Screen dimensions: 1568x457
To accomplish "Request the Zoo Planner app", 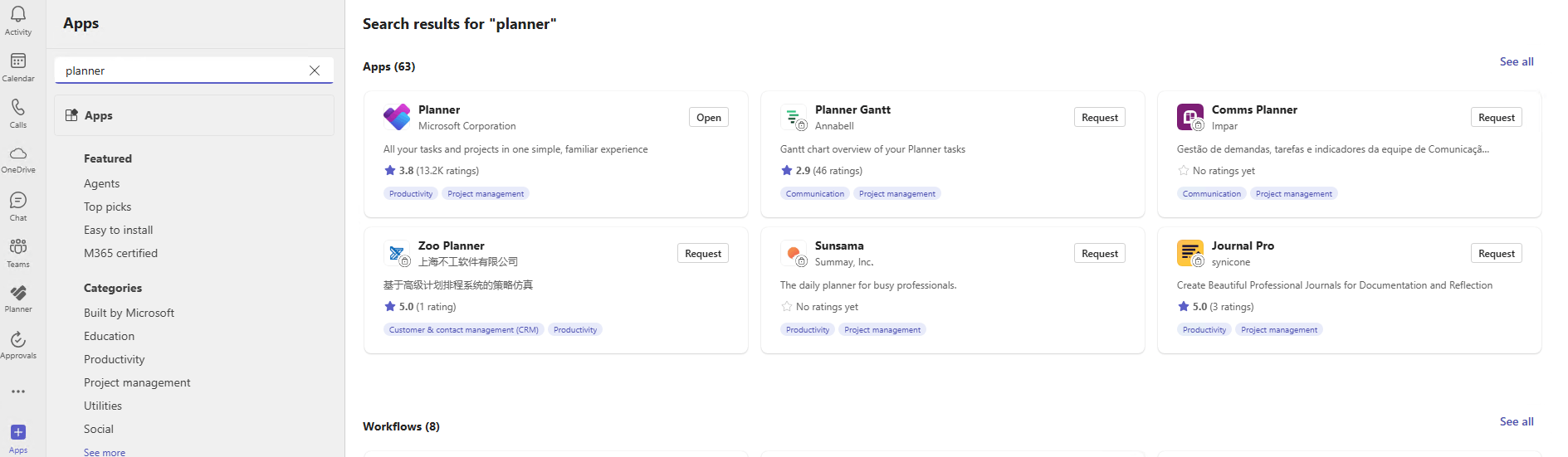I will click(703, 253).
